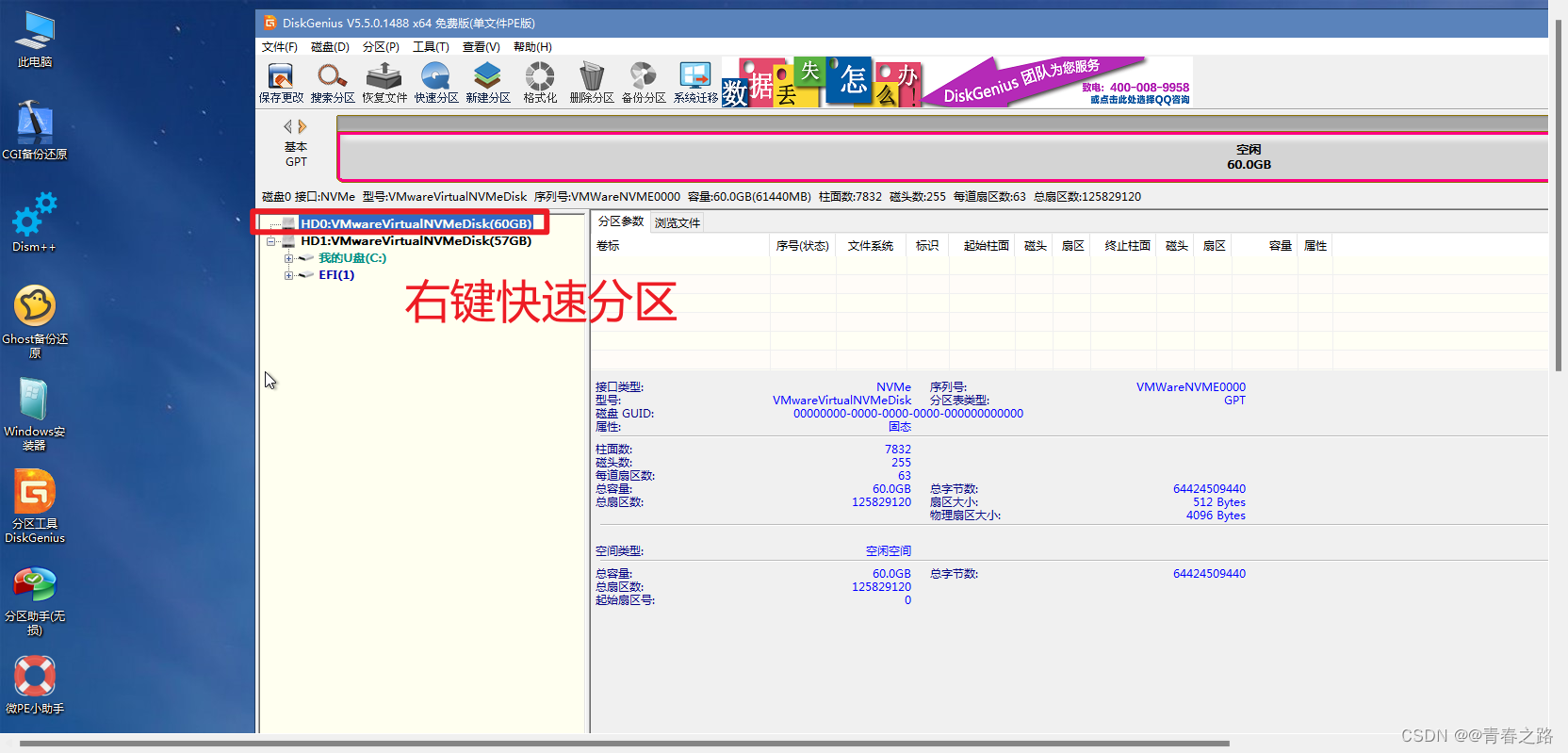Switch to the 浏览文件 tab
The height and width of the screenshot is (753, 1568).
click(x=678, y=223)
